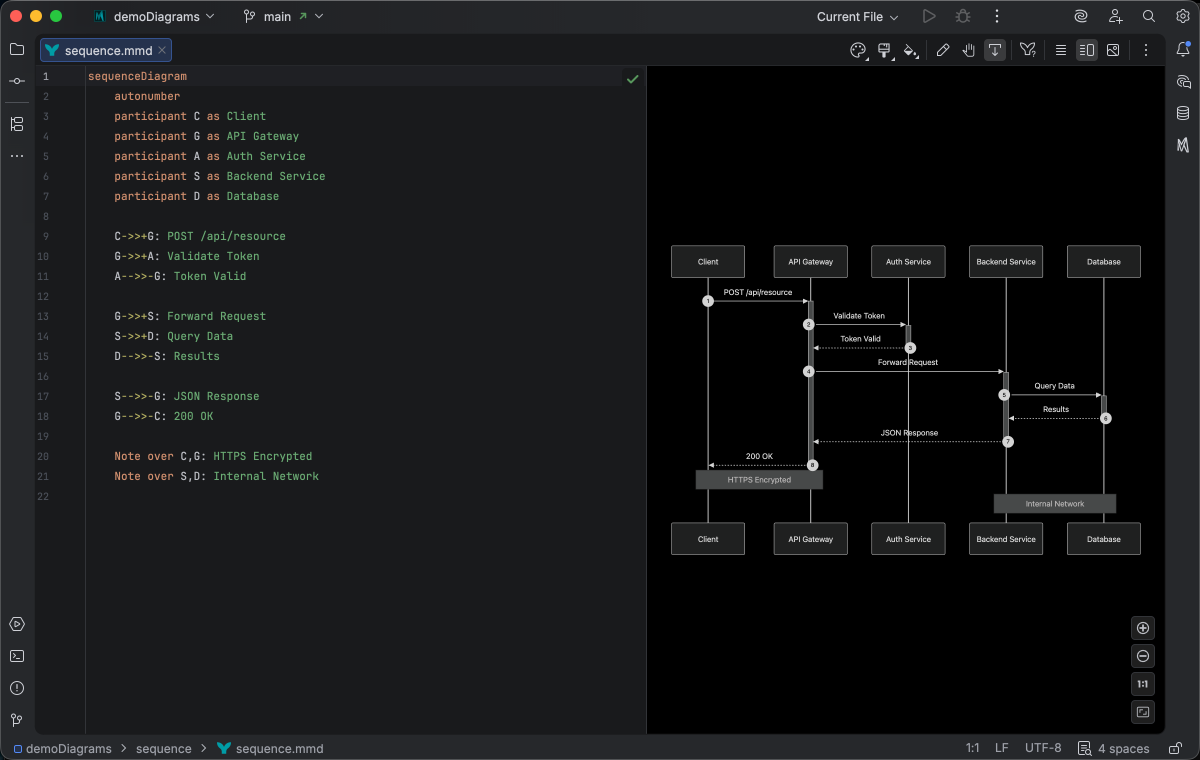This screenshot has width=1200, height=760.
Task: Open the Terminal tool window
Action: pos(17,656)
